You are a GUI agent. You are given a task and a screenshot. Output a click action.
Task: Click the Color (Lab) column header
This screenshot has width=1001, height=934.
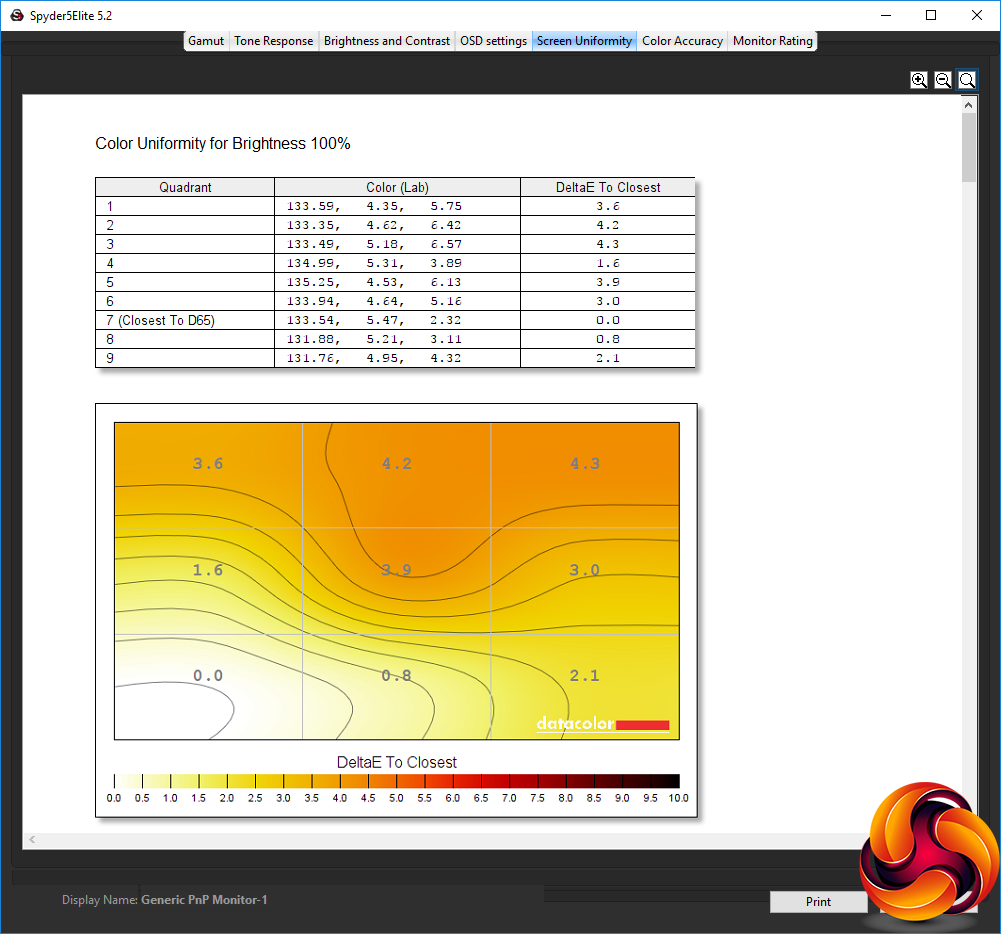pyautogui.click(x=397, y=187)
